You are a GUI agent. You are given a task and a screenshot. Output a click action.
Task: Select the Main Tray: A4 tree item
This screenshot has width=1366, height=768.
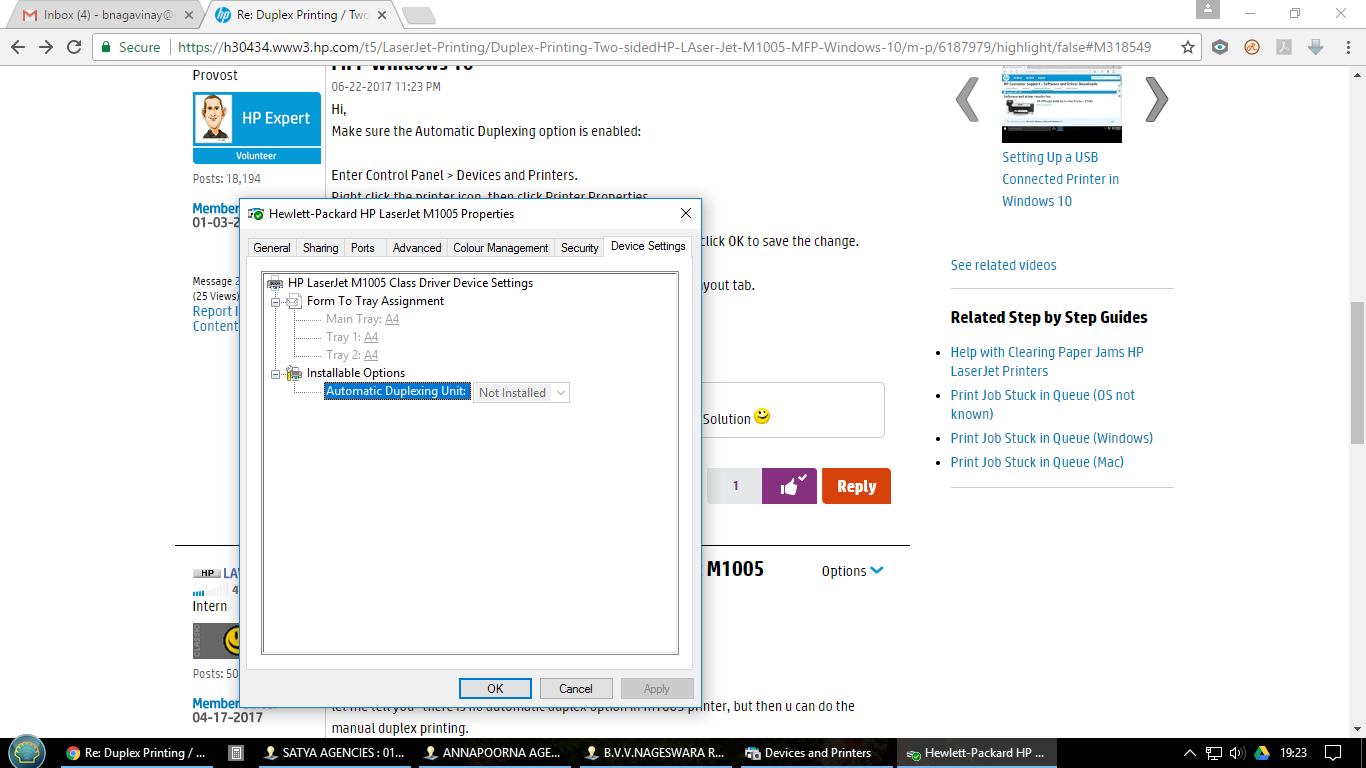(362, 319)
